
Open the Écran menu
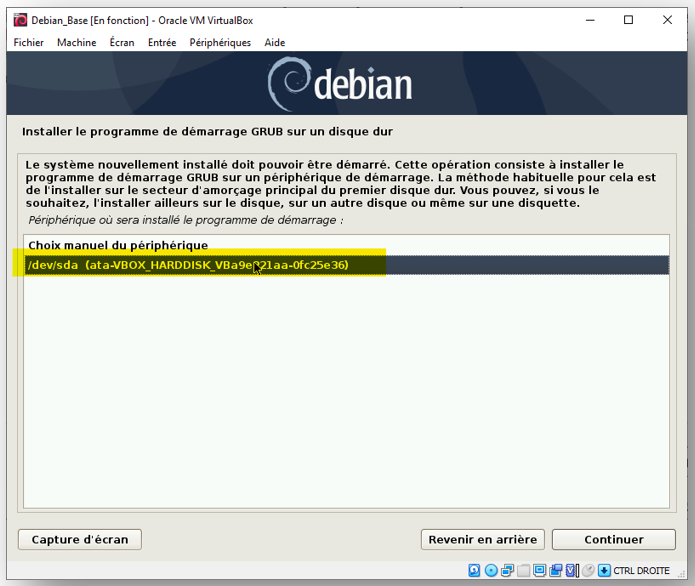122,43
